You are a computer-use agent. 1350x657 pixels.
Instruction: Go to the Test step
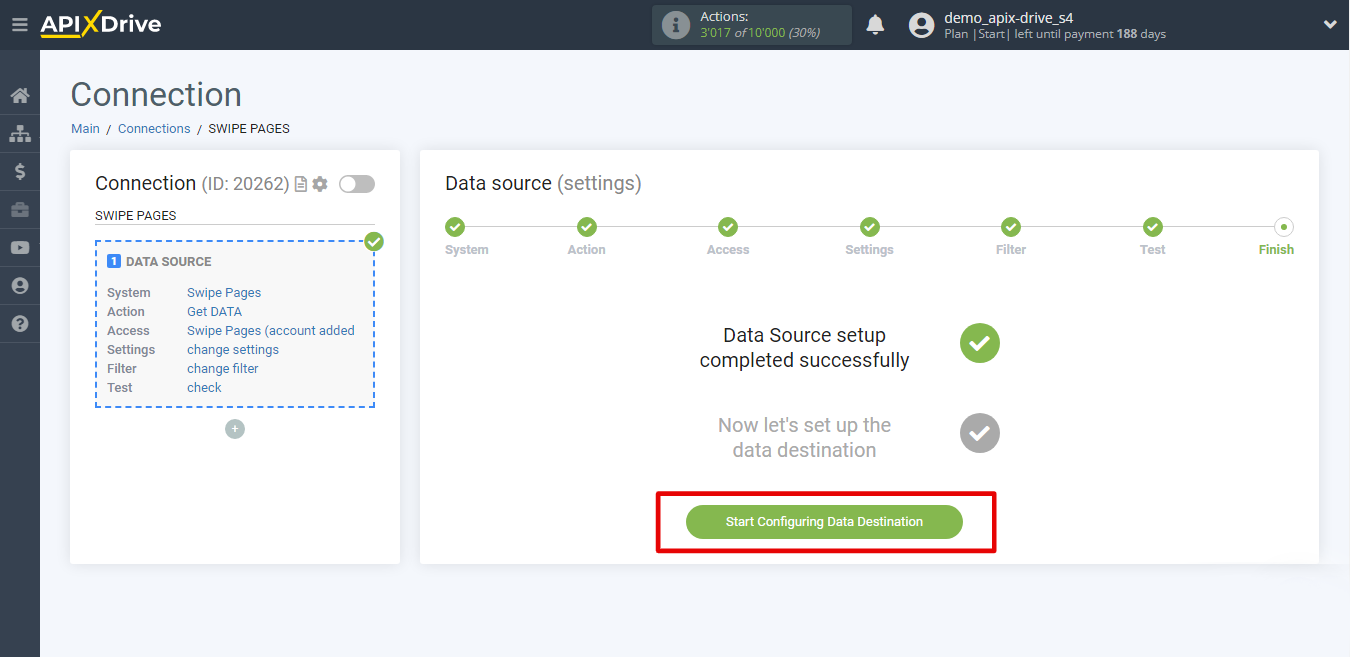(1152, 237)
